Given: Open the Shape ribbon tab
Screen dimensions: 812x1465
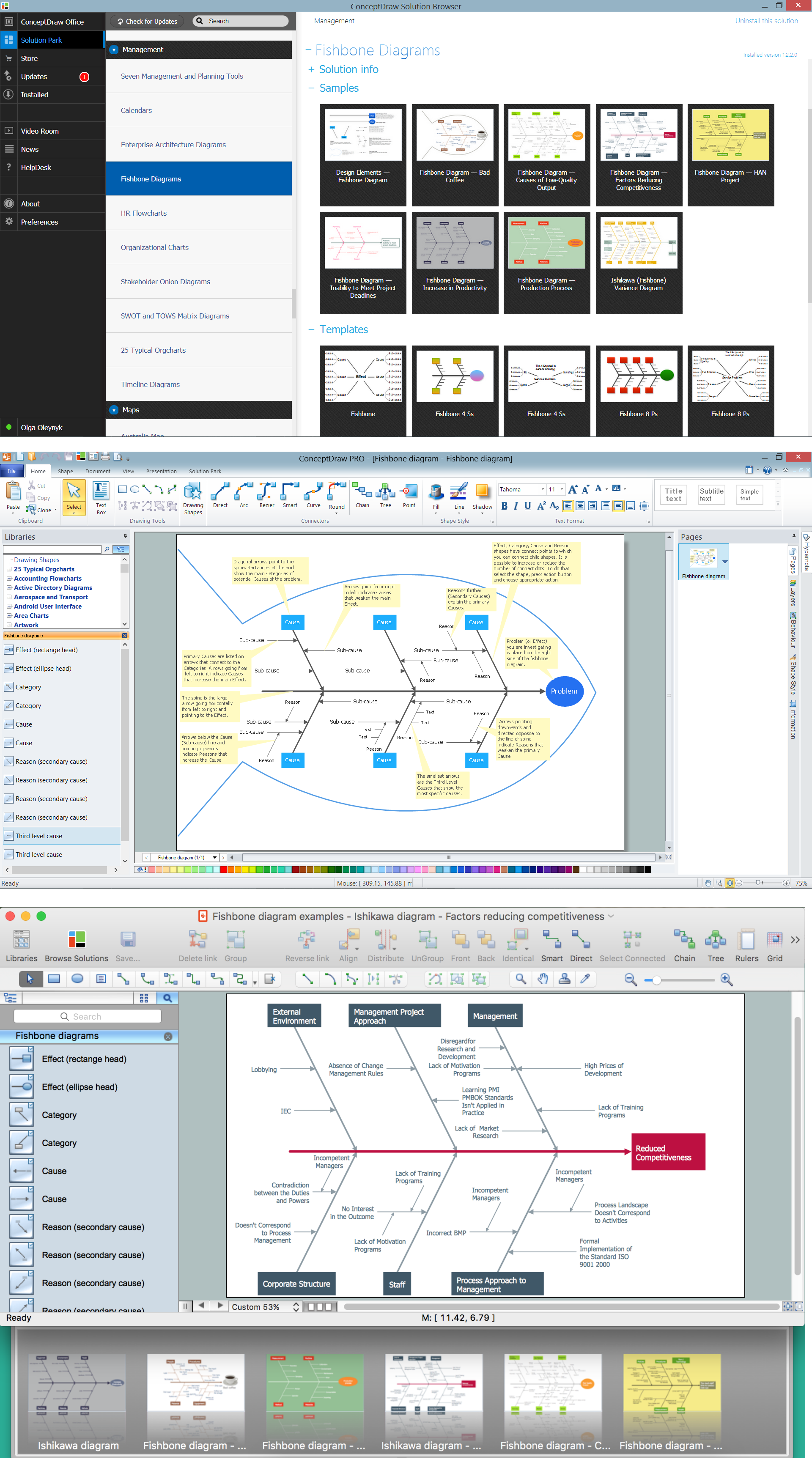Looking at the screenshot, I should pos(65,472).
